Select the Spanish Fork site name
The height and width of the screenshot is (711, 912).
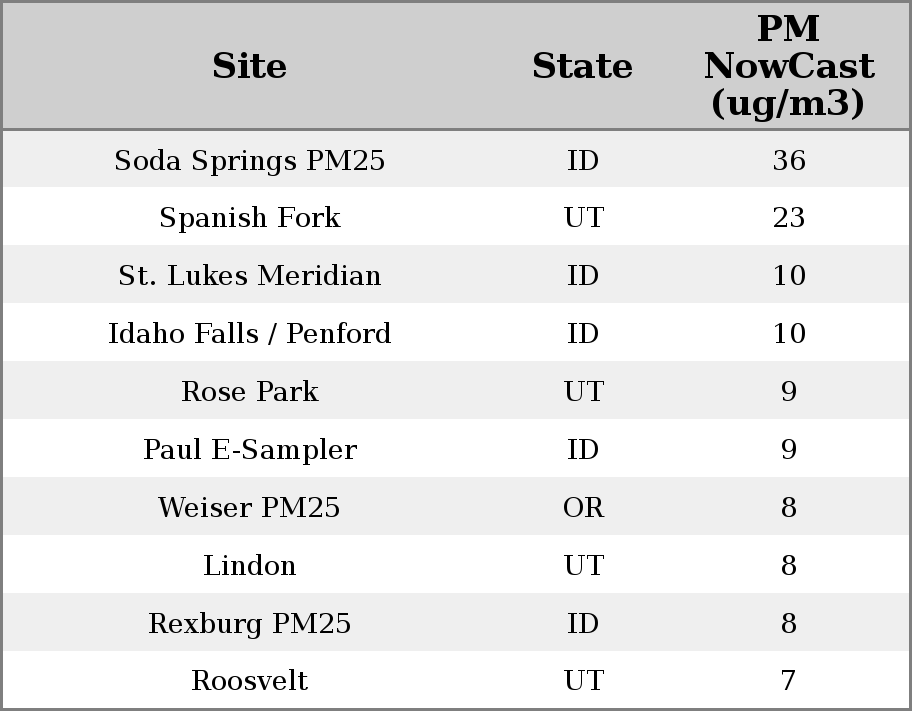(249, 218)
